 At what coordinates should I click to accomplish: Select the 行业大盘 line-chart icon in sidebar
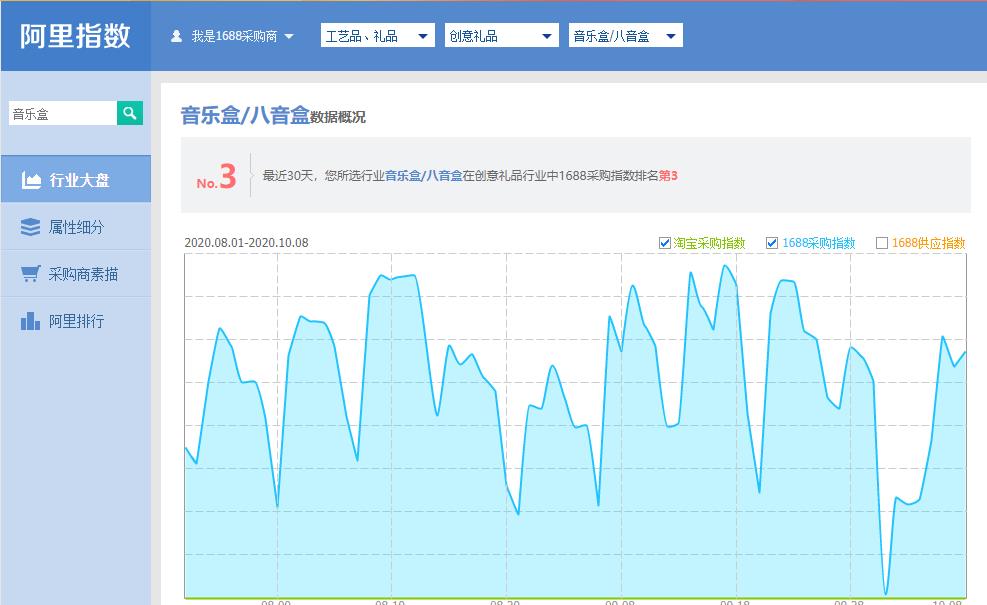point(30,178)
